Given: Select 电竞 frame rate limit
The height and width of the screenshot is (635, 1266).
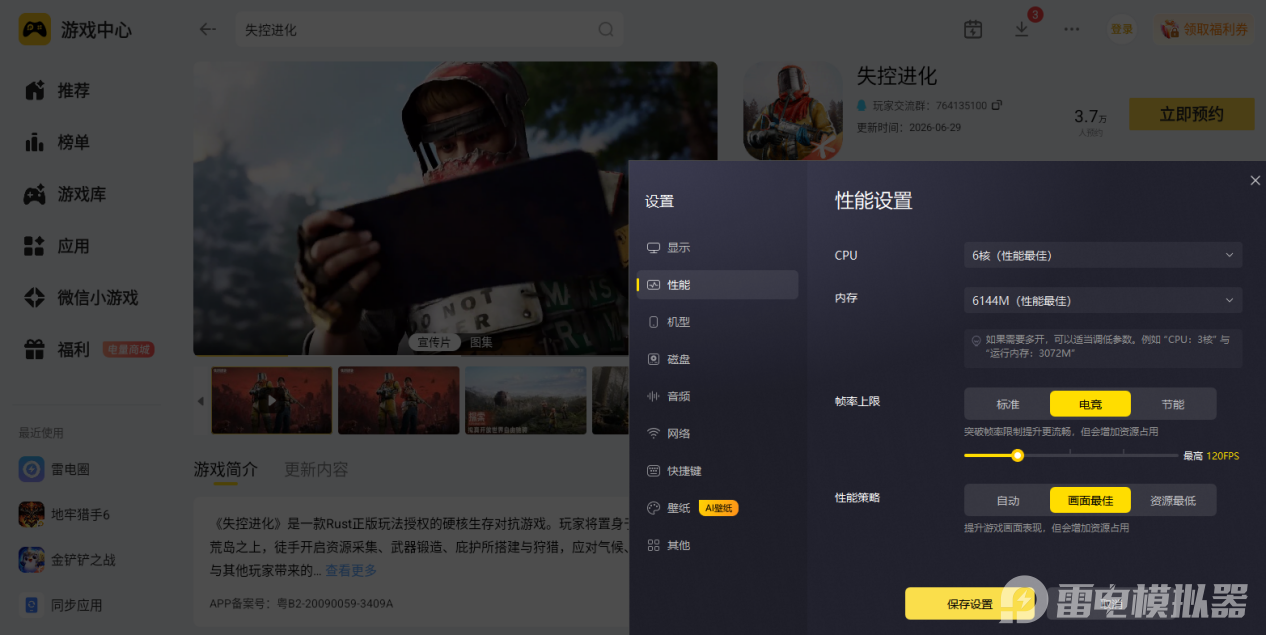Looking at the screenshot, I should (x=1090, y=404).
